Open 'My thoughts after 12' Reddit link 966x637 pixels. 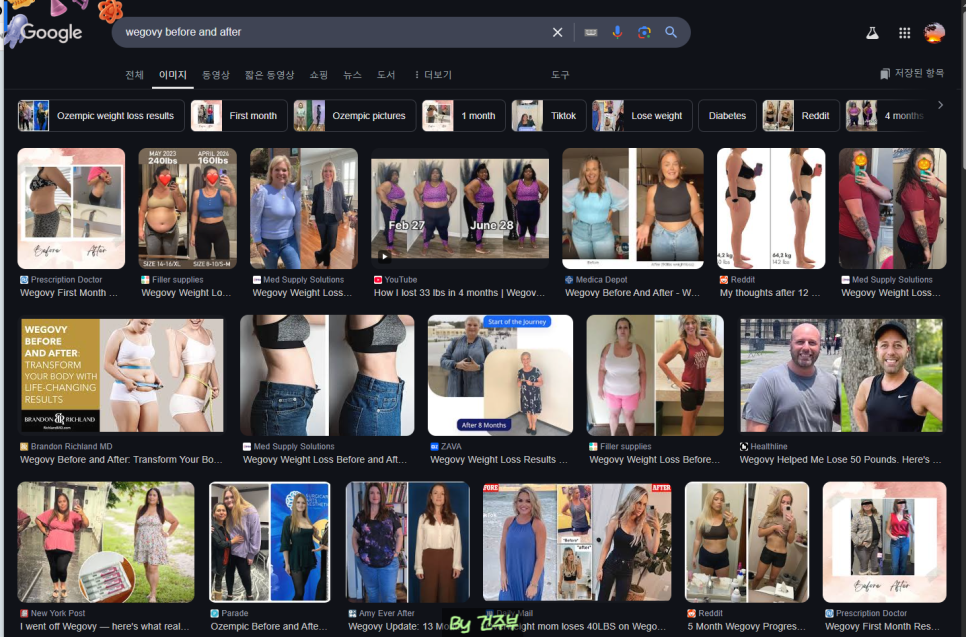(769, 293)
